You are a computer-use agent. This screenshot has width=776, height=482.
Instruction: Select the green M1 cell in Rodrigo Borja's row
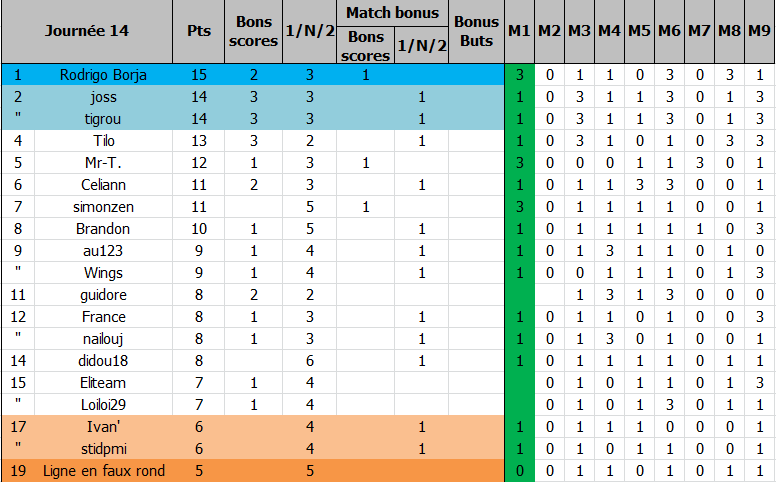(519, 75)
